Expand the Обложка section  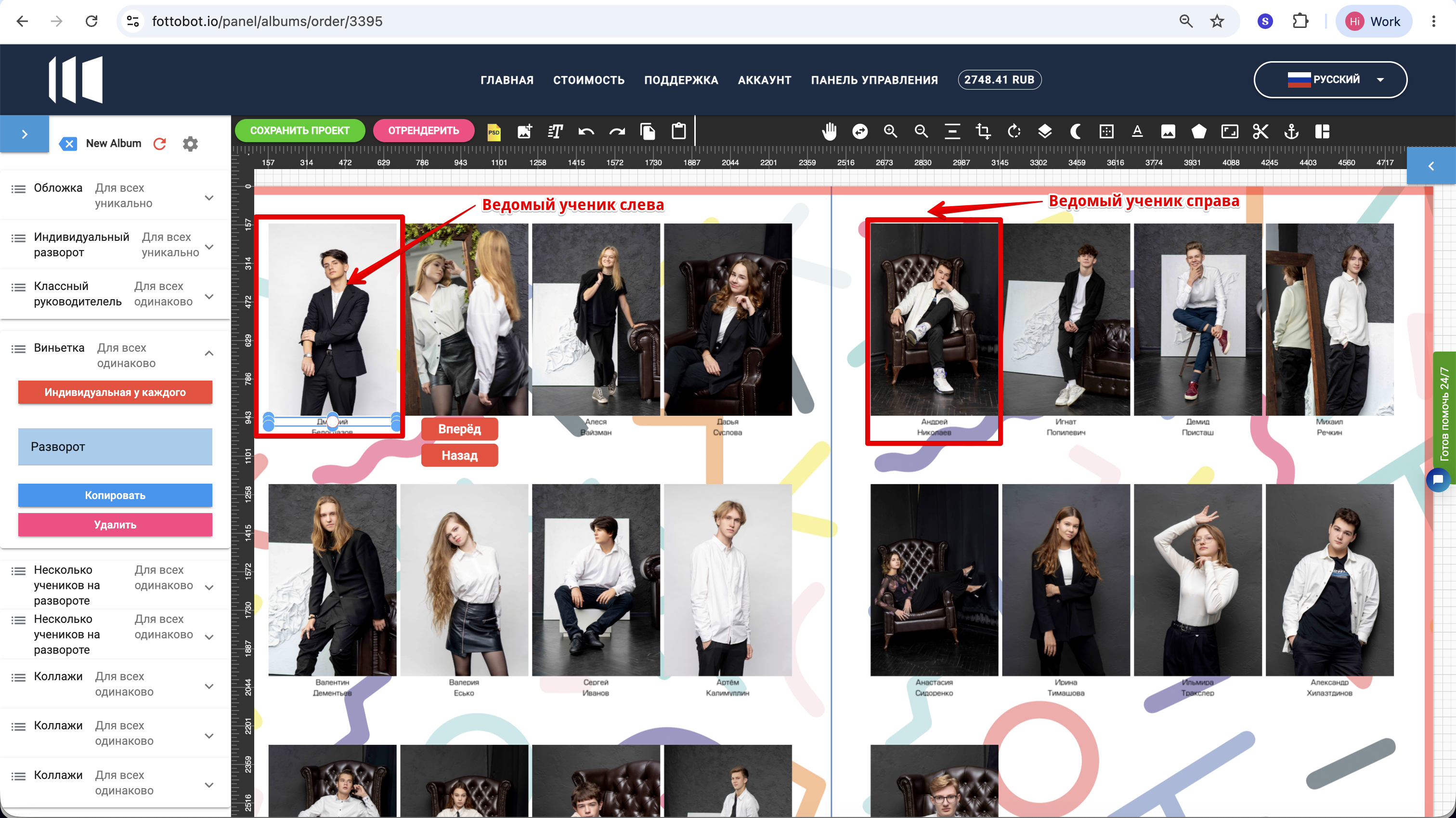[209, 198]
